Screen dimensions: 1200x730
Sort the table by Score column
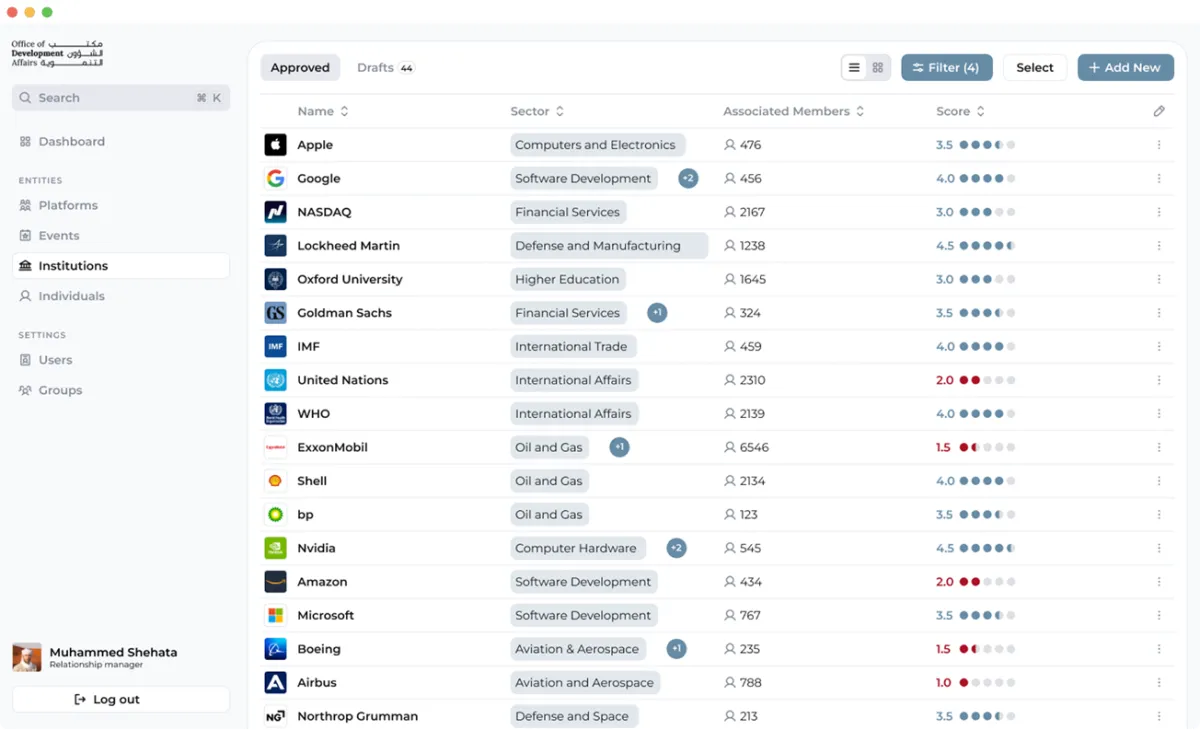(961, 111)
